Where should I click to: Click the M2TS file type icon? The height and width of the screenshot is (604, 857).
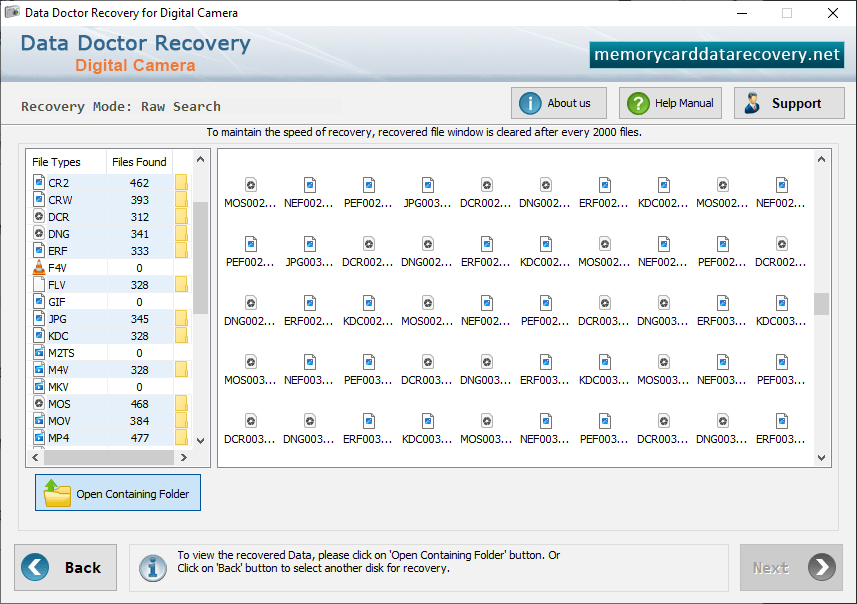(39, 352)
